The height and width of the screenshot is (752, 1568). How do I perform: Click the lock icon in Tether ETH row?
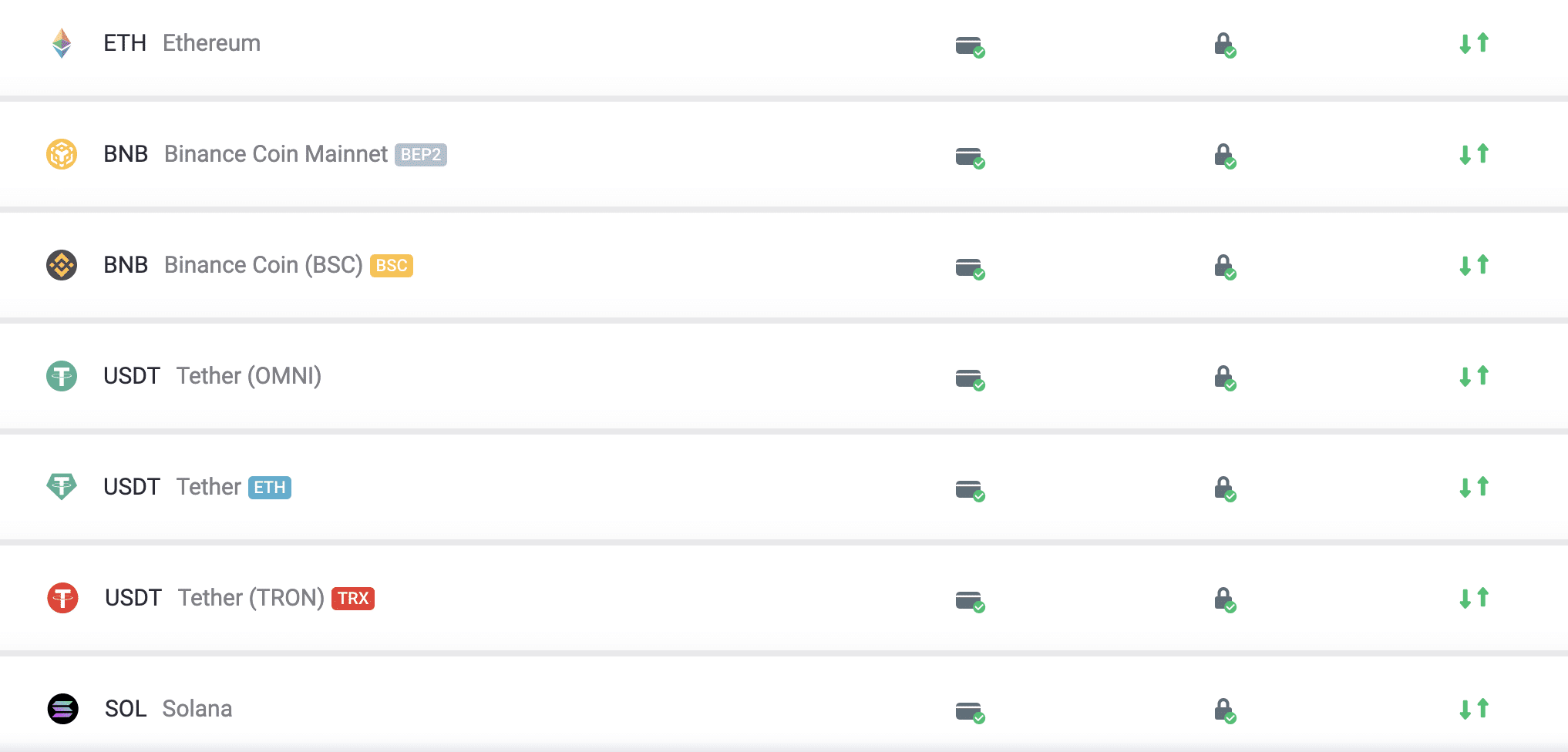pos(1224,488)
